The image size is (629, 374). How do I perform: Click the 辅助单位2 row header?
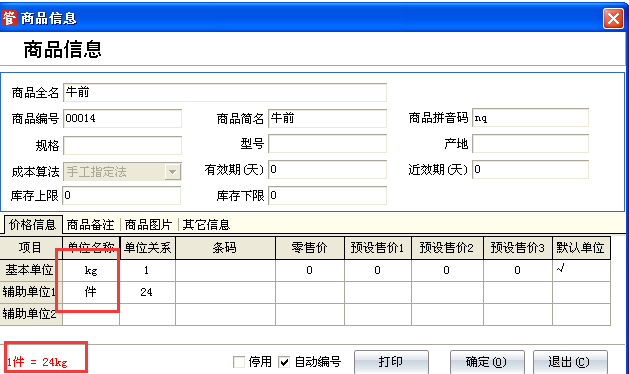tap(31, 314)
